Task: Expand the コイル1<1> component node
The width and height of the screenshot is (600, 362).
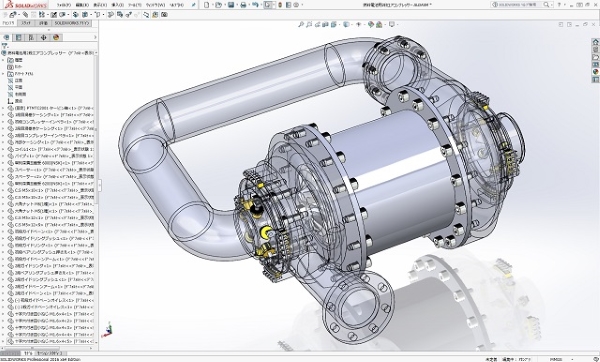Action: [x=3, y=149]
